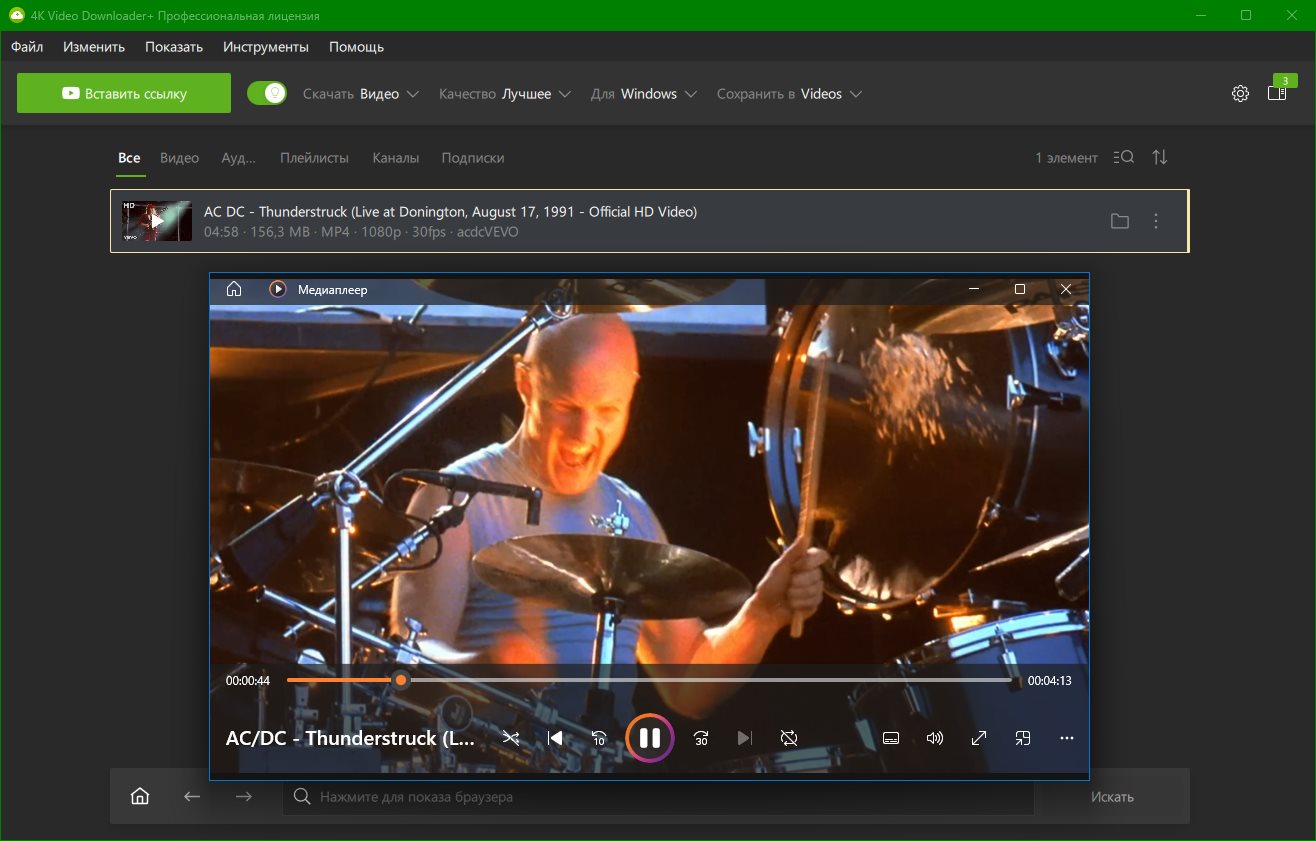Image resolution: width=1316 pixels, height=841 pixels.
Task: Pause playback in the media player
Action: pyautogui.click(x=650, y=738)
